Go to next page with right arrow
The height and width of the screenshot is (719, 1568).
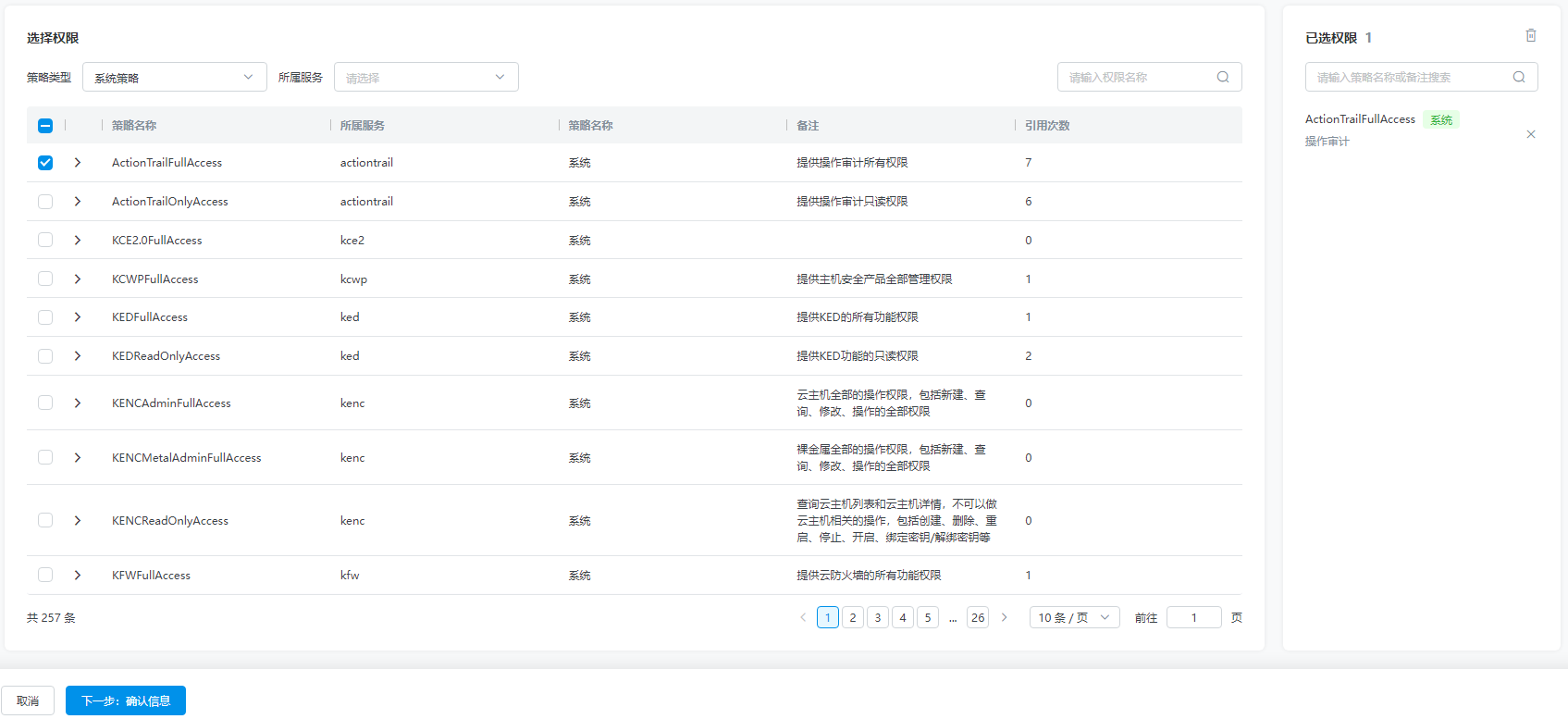(1004, 617)
